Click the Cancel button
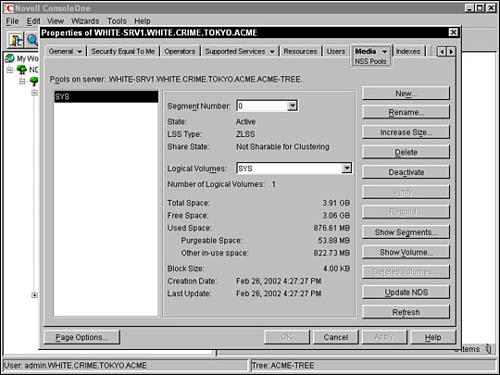Viewport: 500px width, 375px height. coord(336,337)
